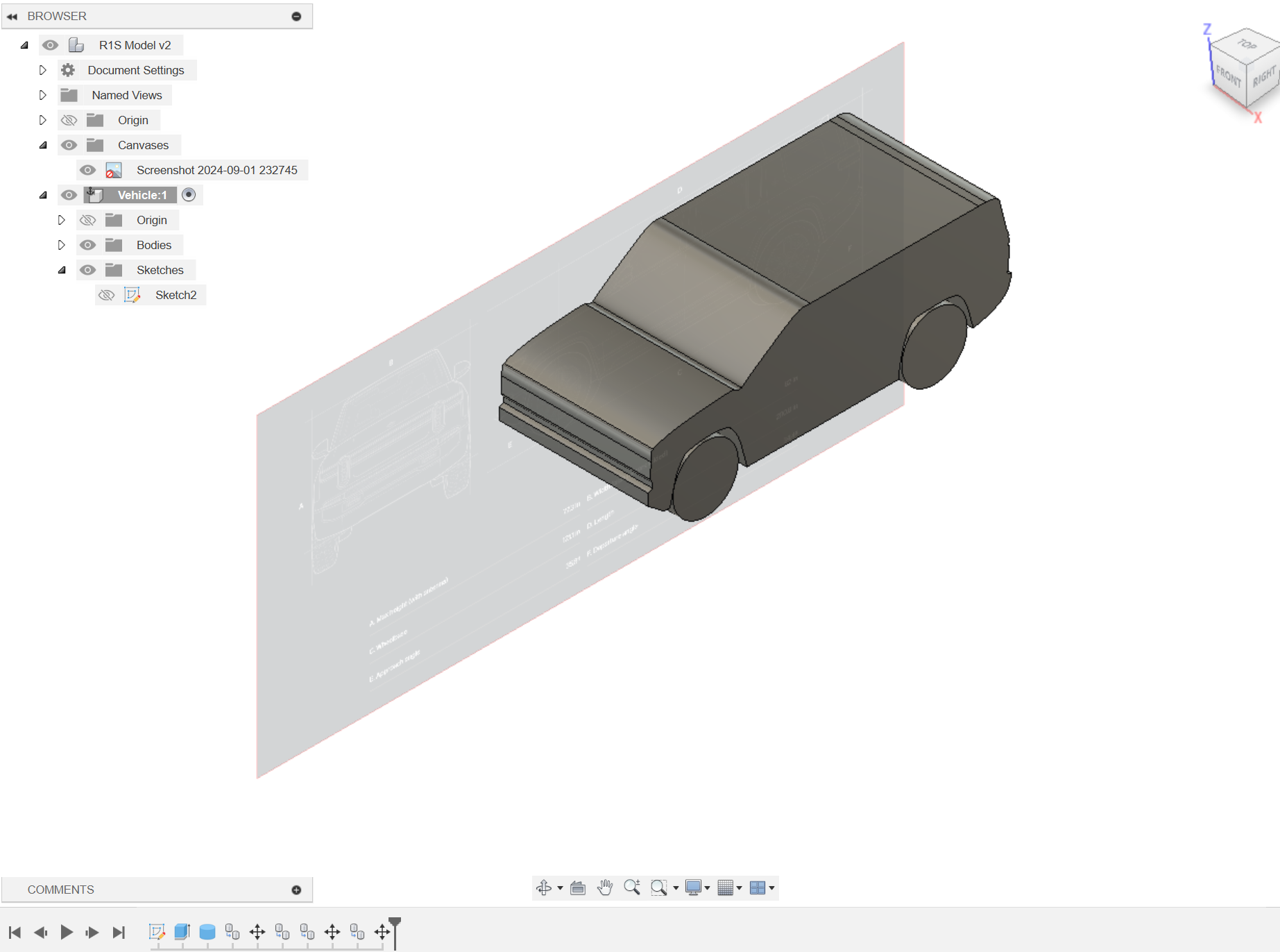The width and height of the screenshot is (1280, 952).
Task: Open Display Settings monitor icon
Action: coord(693,887)
